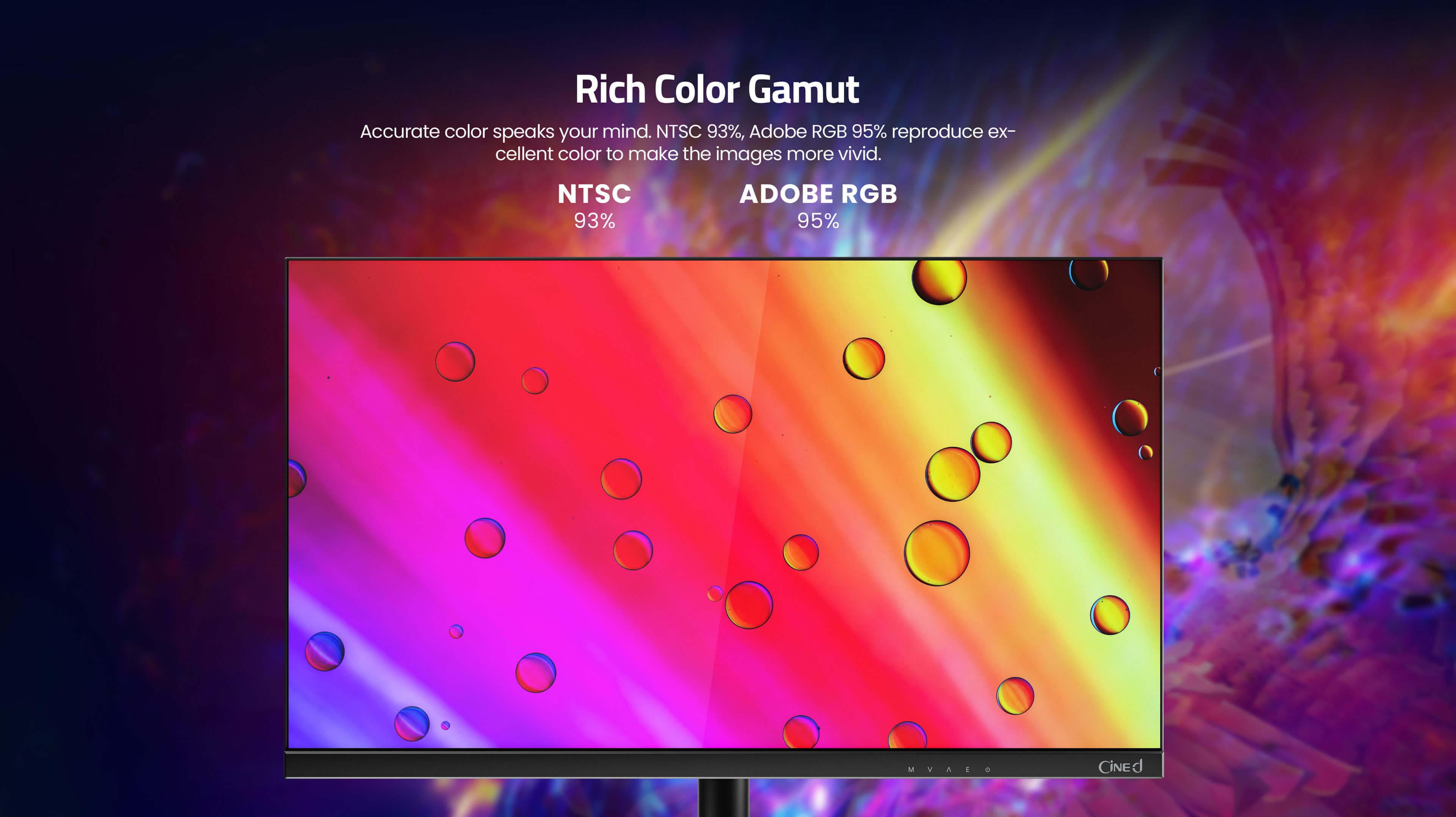Click the 'Accurate color speaks your mind' description
Screen dimensions: 1456x817
click(x=688, y=143)
